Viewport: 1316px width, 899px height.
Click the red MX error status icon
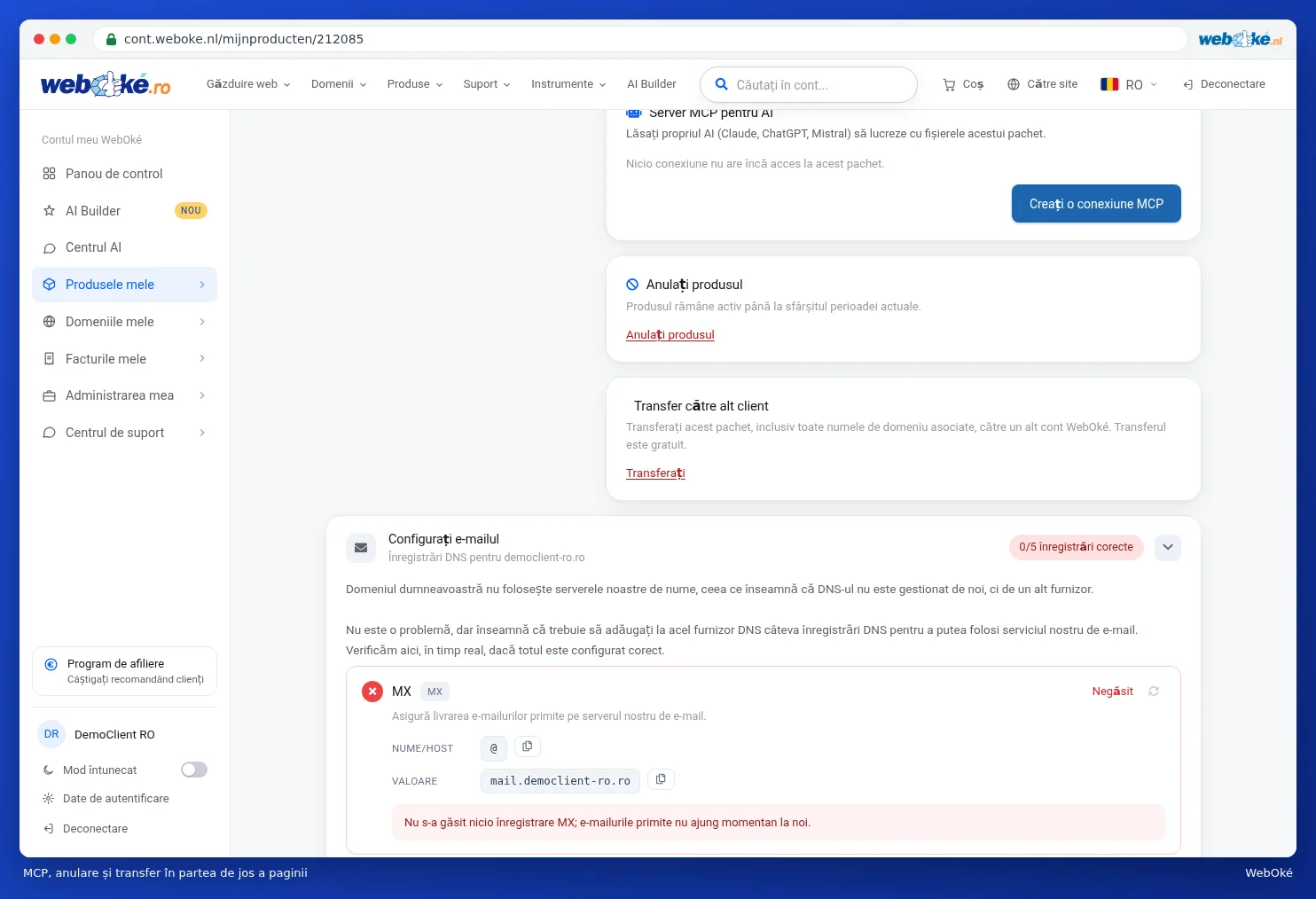372,692
